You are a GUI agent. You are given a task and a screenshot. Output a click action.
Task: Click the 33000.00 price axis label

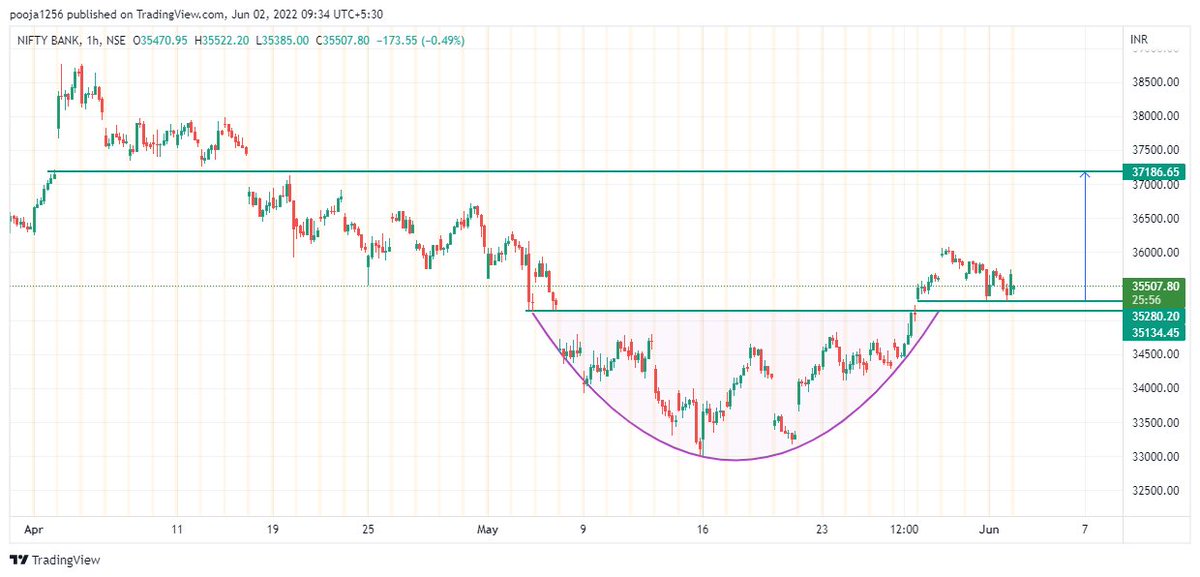tap(1155, 457)
